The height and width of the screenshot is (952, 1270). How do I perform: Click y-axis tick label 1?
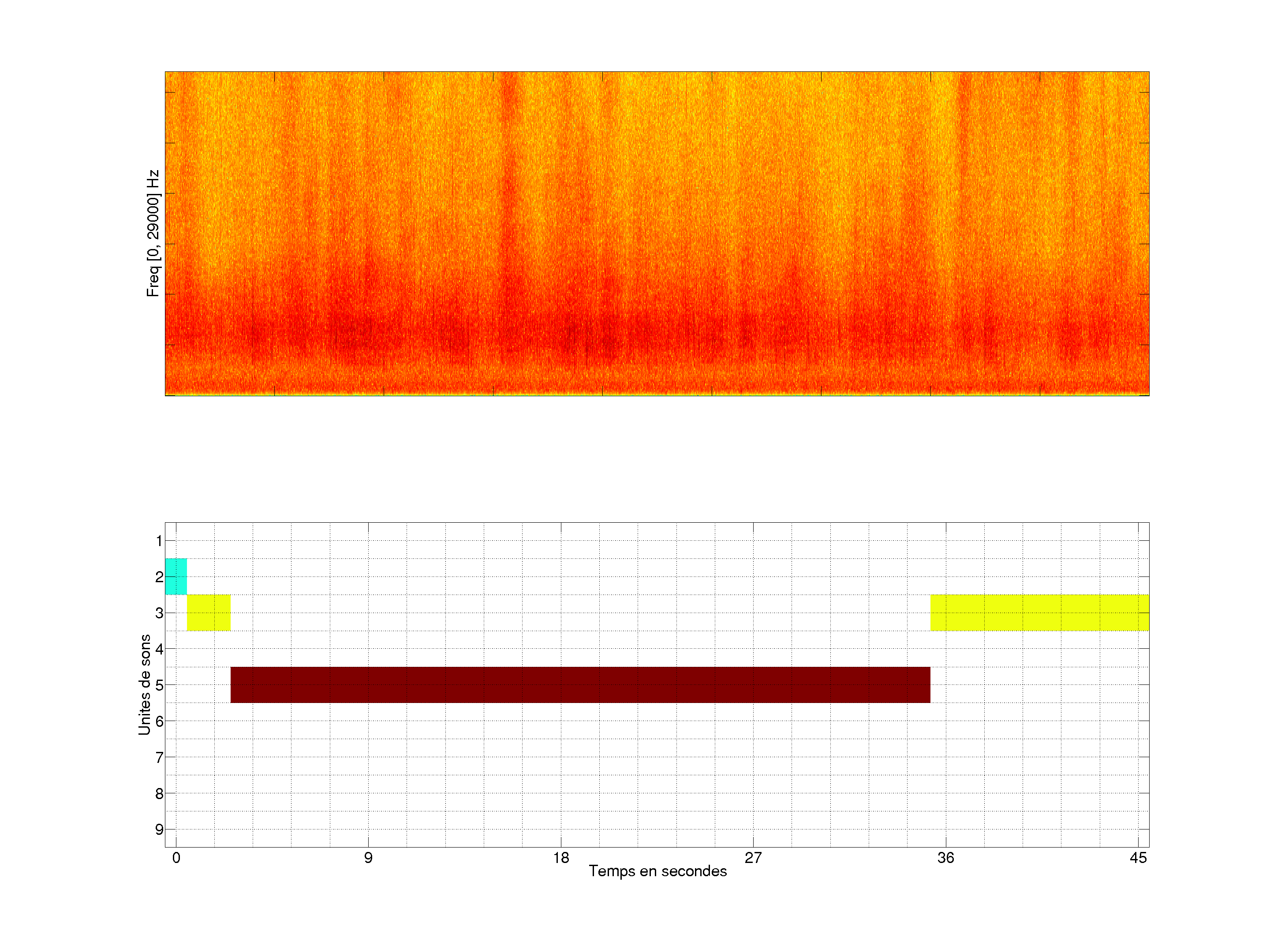[x=159, y=540]
